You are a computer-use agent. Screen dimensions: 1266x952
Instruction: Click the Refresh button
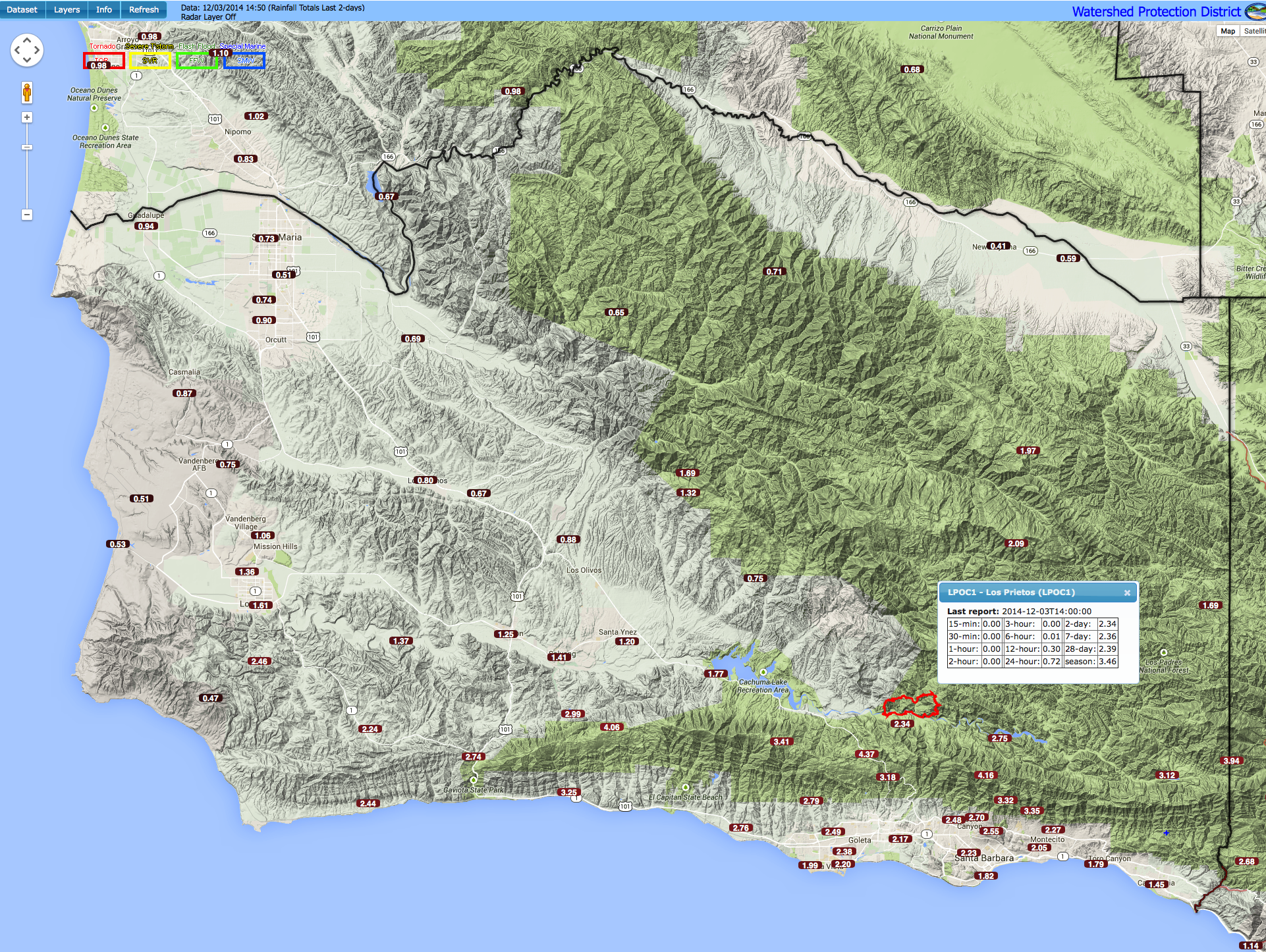[144, 9]
